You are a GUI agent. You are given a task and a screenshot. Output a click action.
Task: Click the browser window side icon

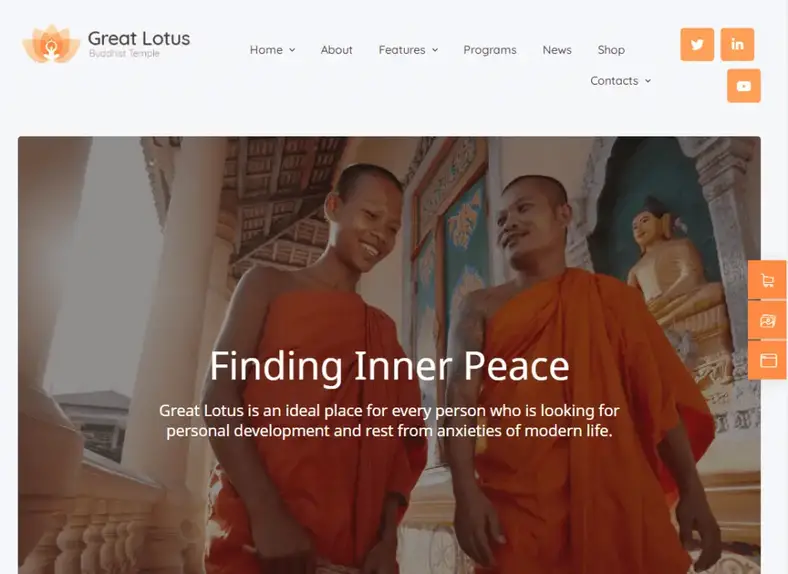(x=767, y=360)
